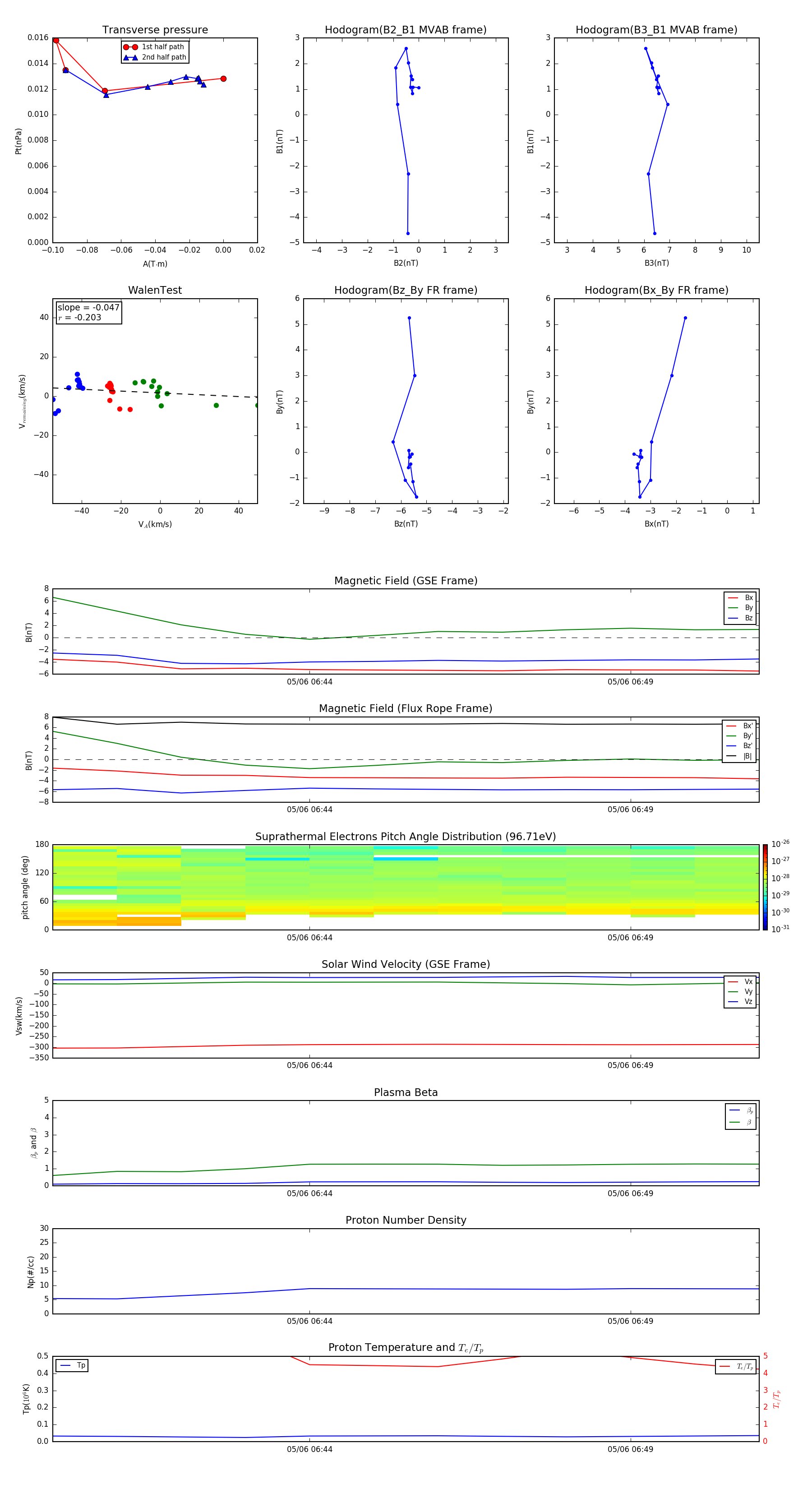
Task: Select the '|B|' entry in Flux Rope legend
Action: tap(739, 756)
